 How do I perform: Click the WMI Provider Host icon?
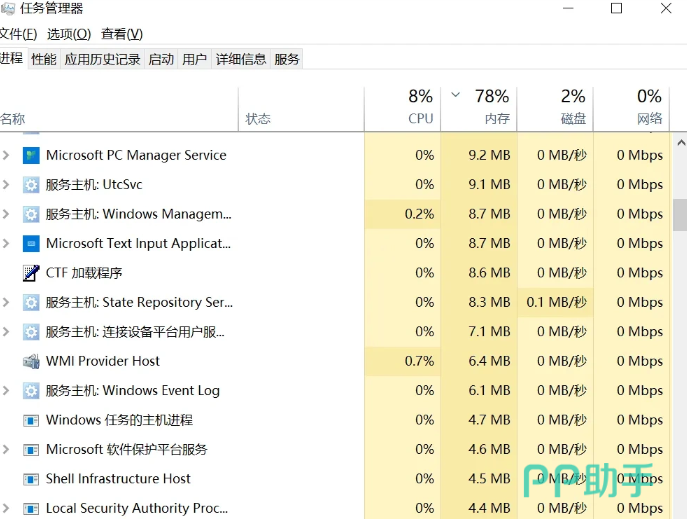(x=31, y=361)
